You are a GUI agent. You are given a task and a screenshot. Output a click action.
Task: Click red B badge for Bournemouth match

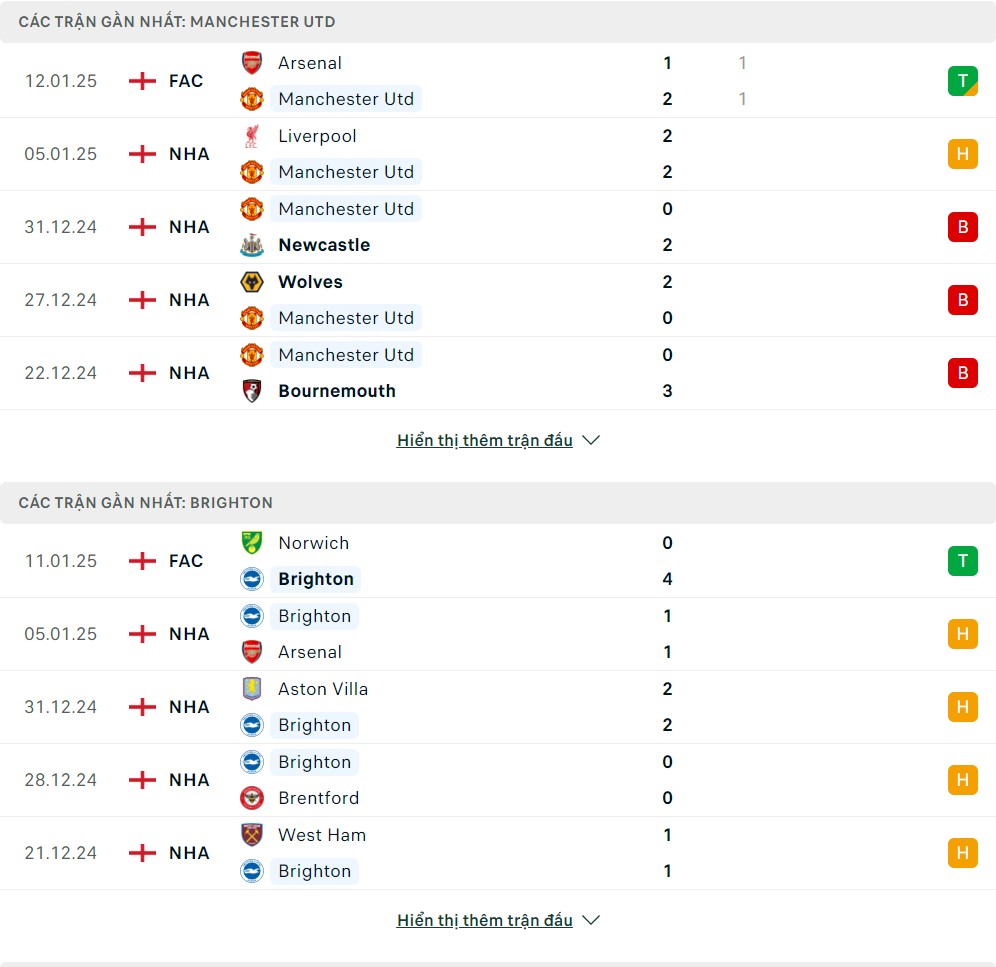[963, 373]
